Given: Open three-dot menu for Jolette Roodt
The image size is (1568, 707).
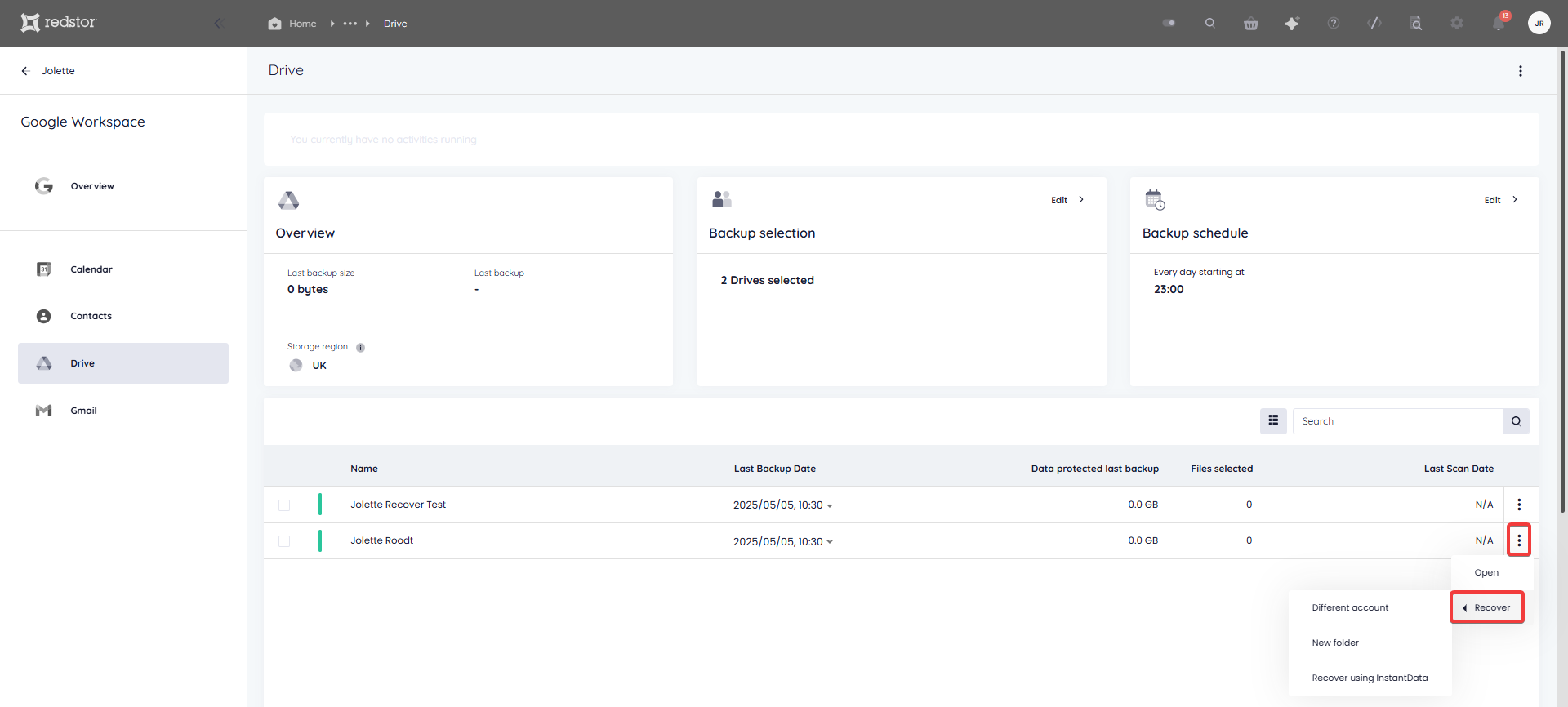Looking at the screenshot, I should pos(1519,540).
